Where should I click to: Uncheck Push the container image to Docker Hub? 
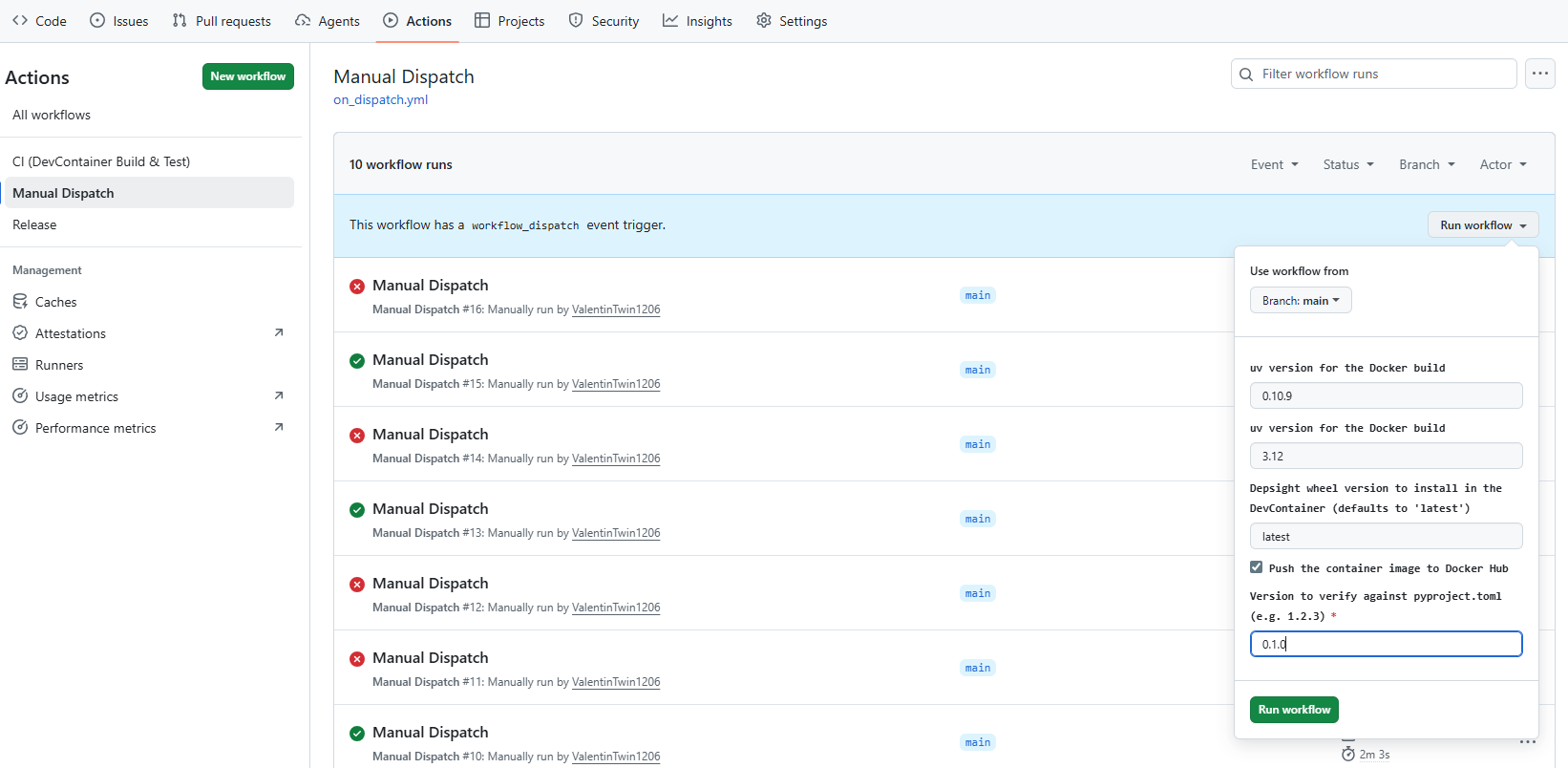click(1256, 567)
